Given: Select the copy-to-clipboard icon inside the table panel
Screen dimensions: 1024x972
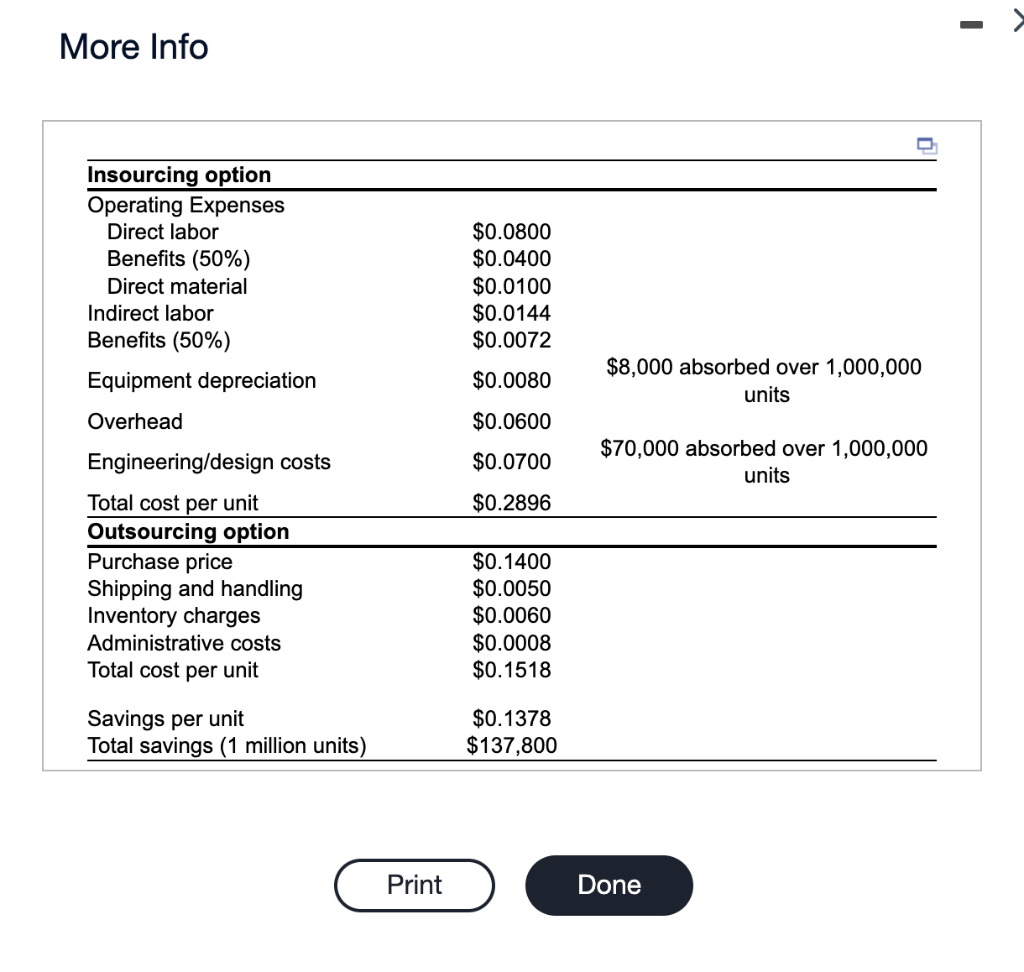Looking at the screenshot, I should (x=925, y=146).
